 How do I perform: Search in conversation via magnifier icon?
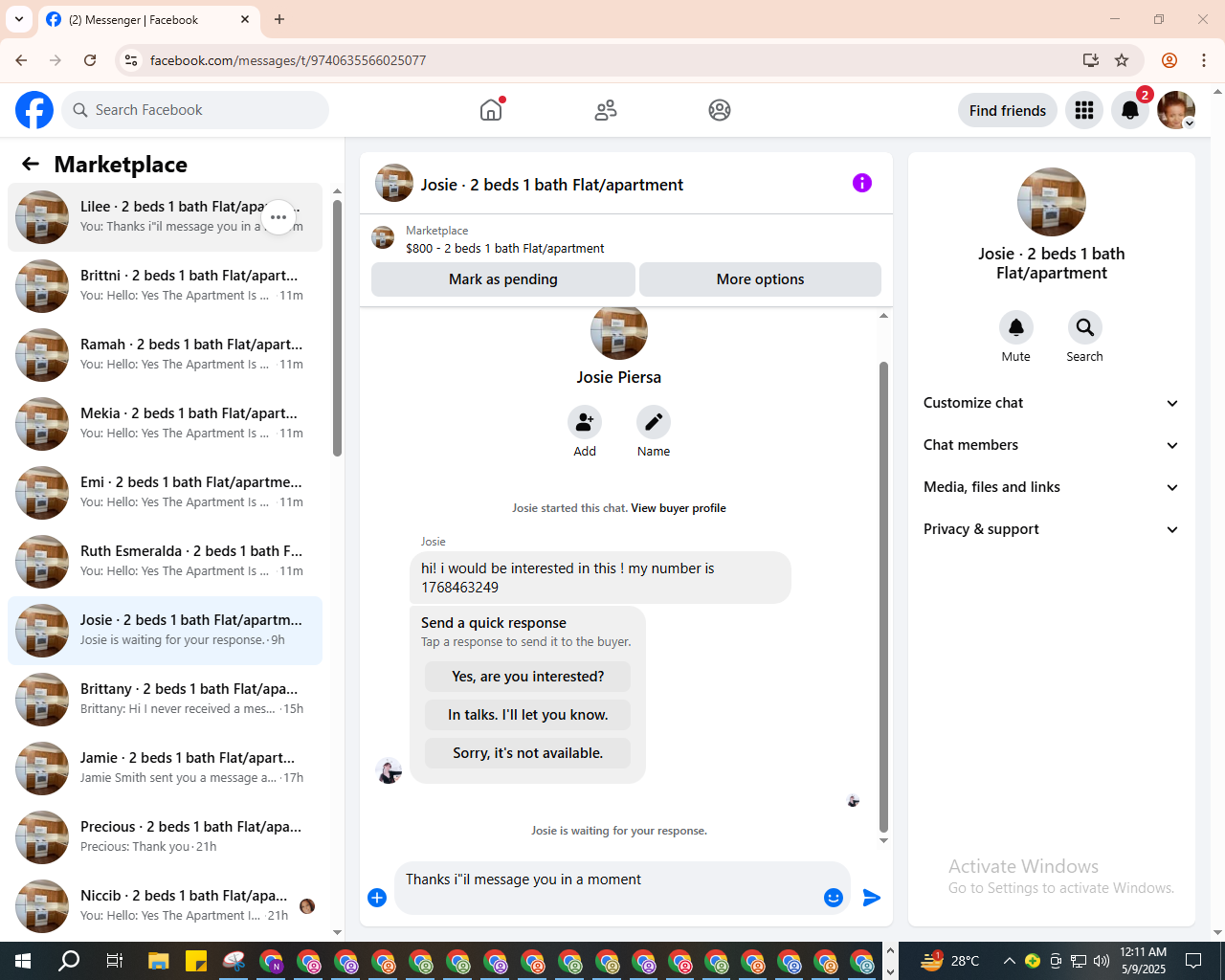click(1085, 327)
